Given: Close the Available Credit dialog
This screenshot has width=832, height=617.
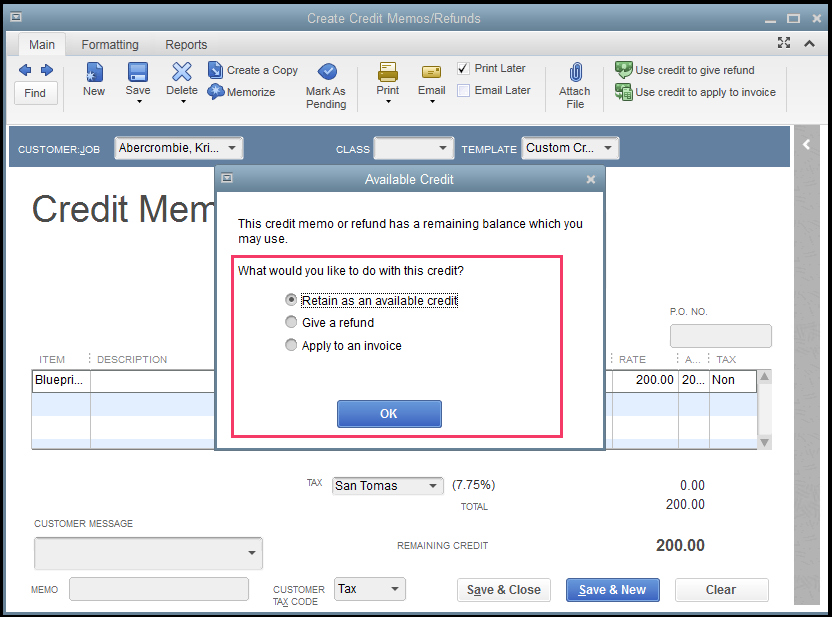Looking at the screenshot, I should pyautogui.click(x=591, y=179).
